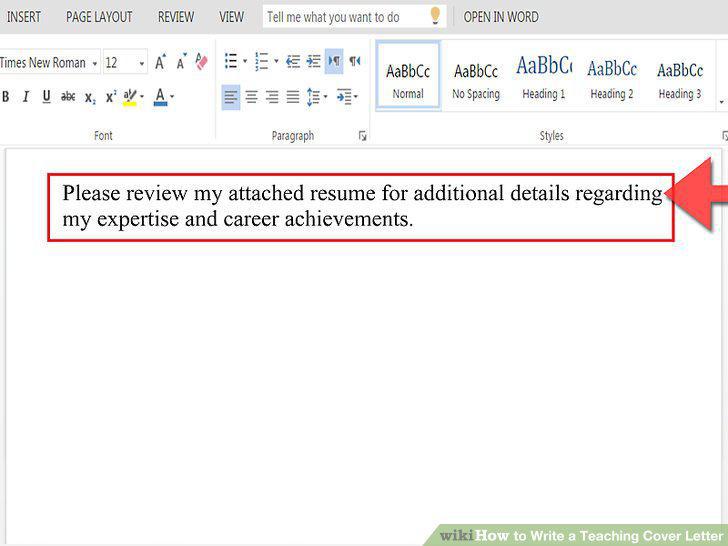Clear formatting with the eraser icon
Image resolution: width=728 pixels, height=546 pixels.
(202, 61)
